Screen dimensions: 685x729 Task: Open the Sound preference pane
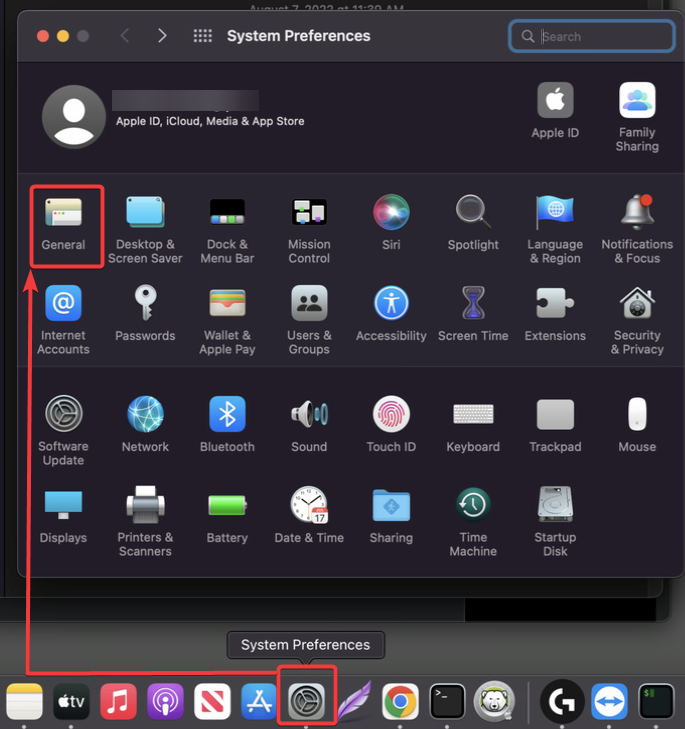(x=309, y=425)
